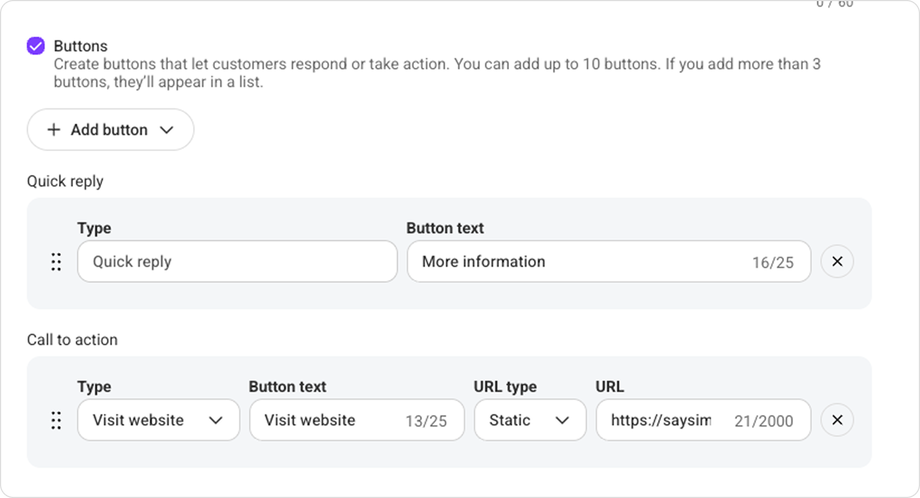Uncheck the Buttons checkbox
The image size is (920, 498).
coord(36,46)
